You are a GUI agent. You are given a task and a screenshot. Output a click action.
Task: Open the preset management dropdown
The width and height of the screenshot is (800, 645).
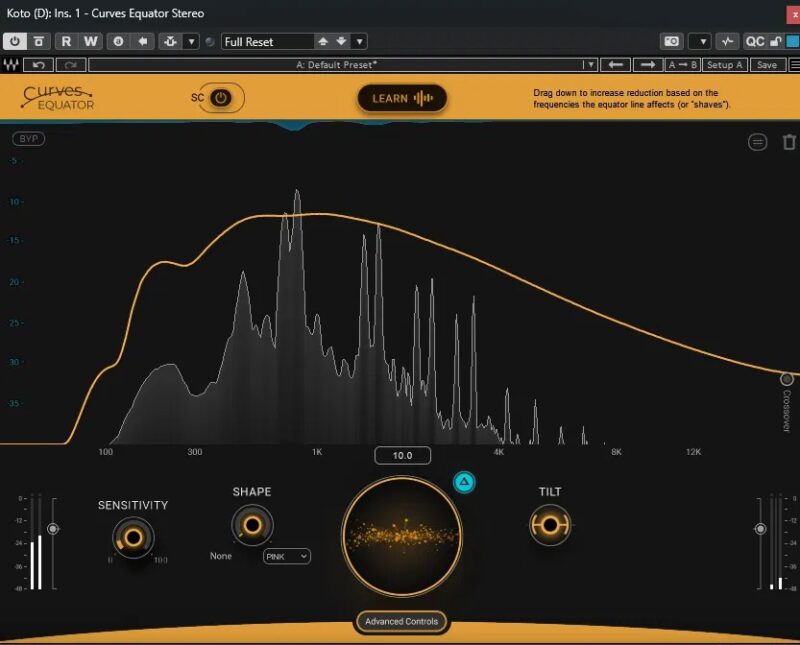point(360,41)
